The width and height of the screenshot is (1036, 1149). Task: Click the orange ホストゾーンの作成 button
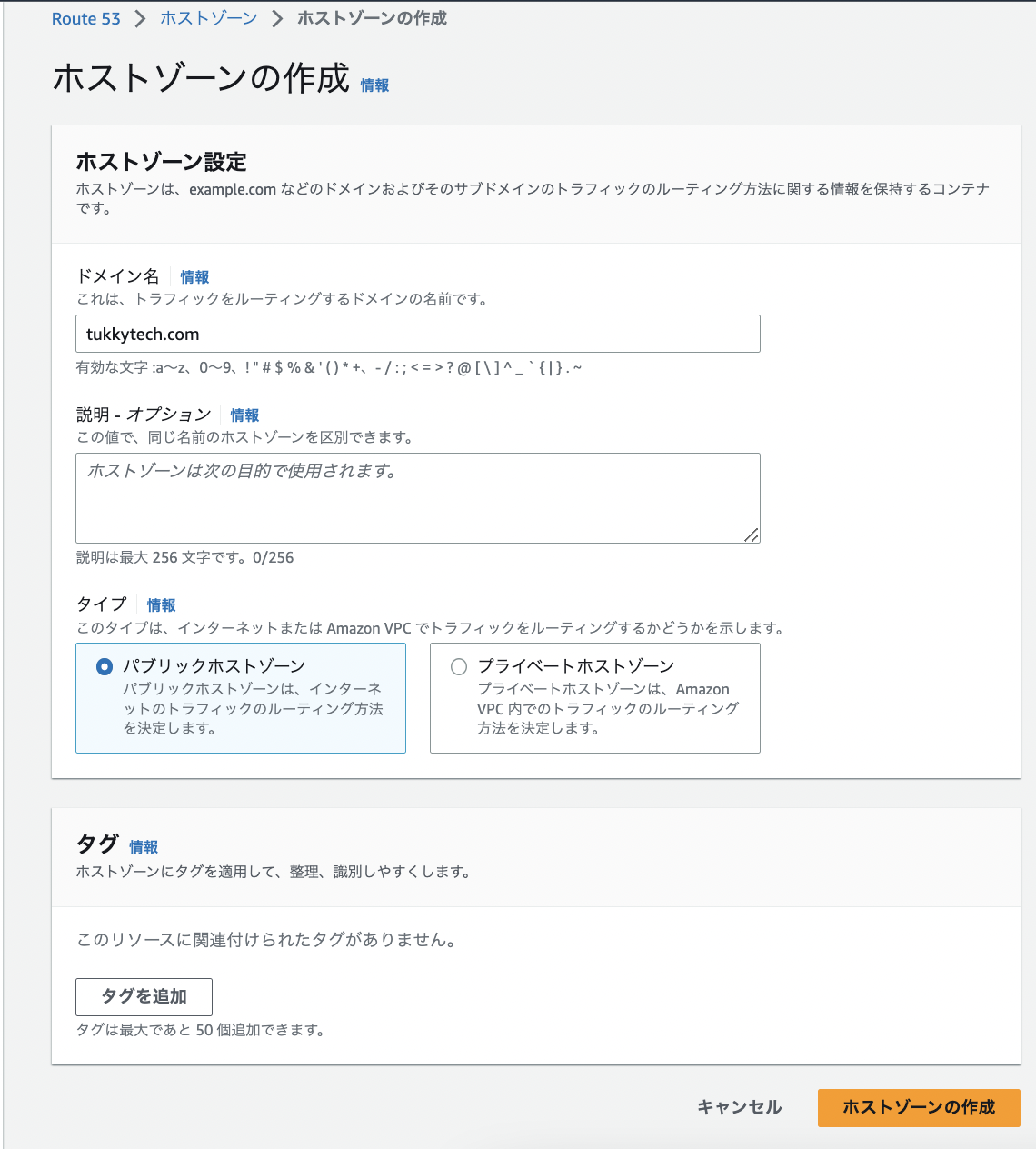(919, 1107)
